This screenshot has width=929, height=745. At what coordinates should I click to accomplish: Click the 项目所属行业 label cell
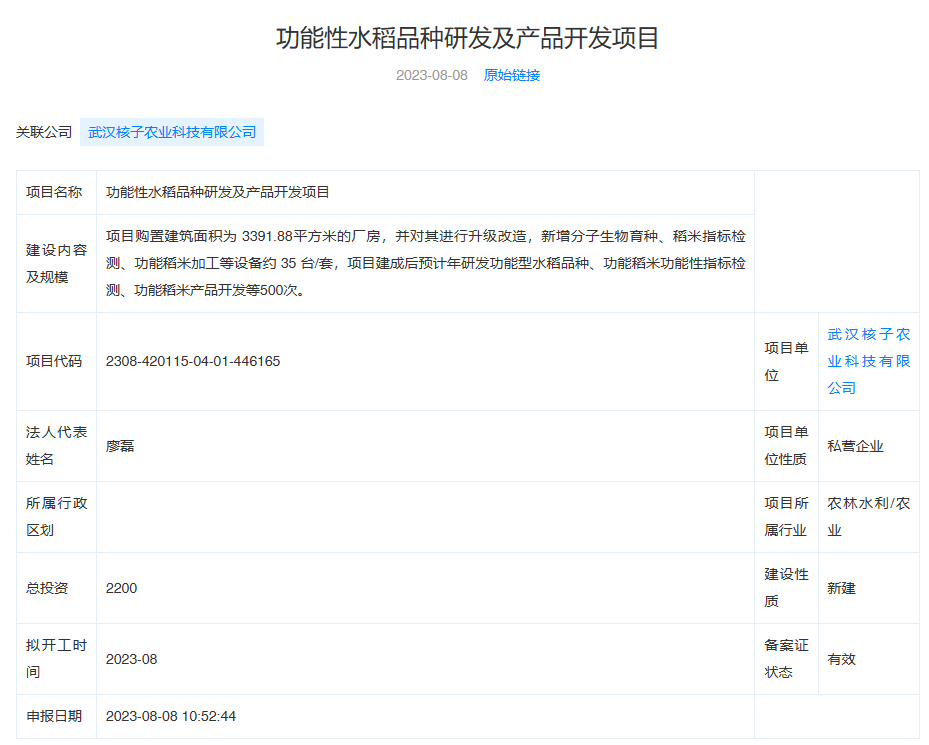(x=786, y=517)
